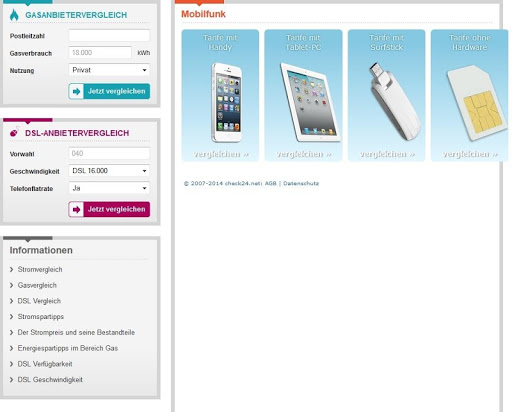The height and width of the screenshot is (412, 512).
Task: Open the Telefonflatrate dropdown showing Ja
Action: click(x=109, y=188)
